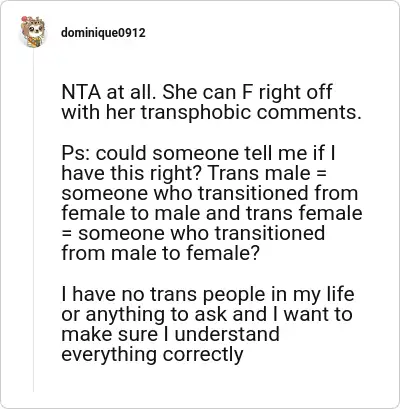Click the word 'NTA' in the comment

pos(81,92)
